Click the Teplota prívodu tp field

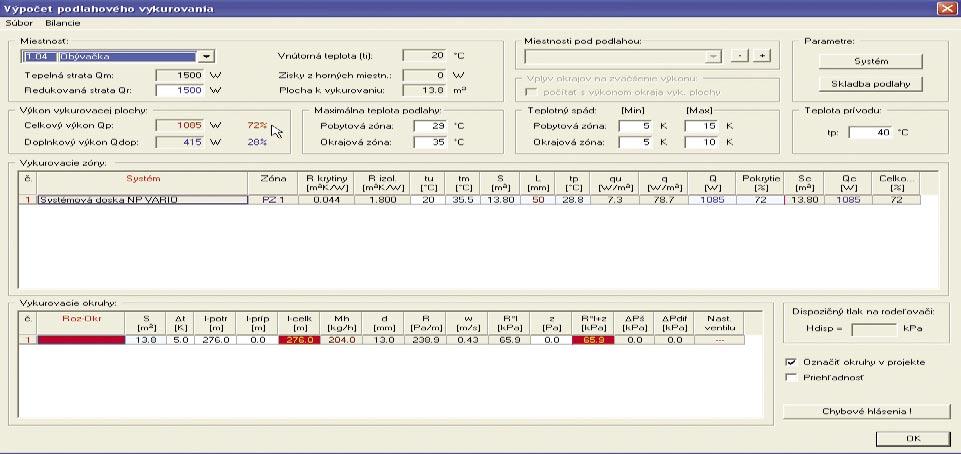pyautogui.click(x=870, y=132)
